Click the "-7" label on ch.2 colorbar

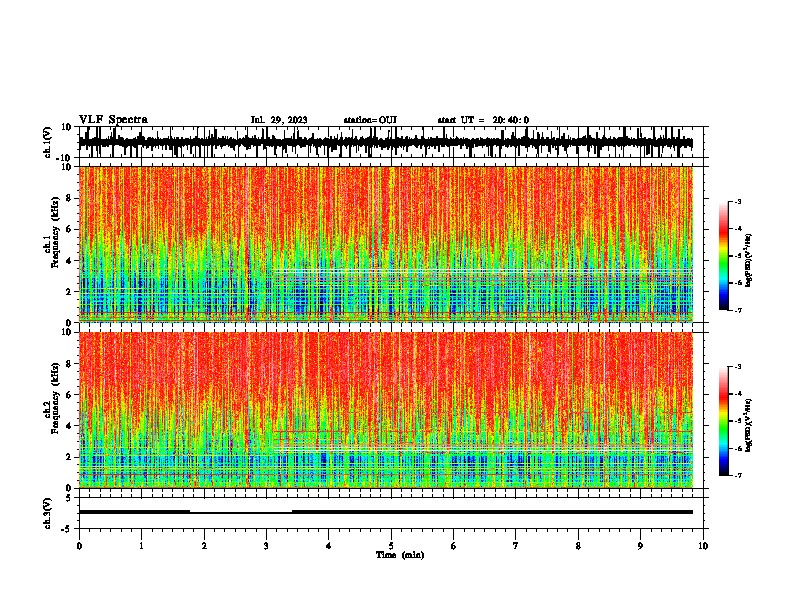coord(737,475)
